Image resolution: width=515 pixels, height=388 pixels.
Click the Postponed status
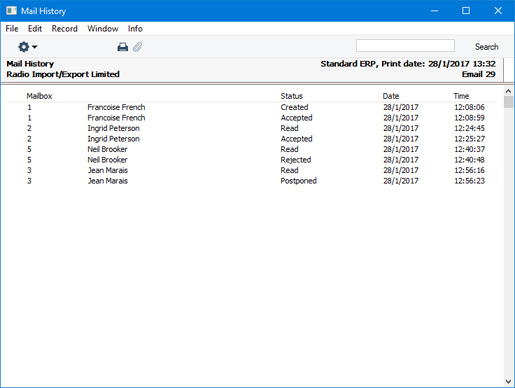tap(298, 181)
